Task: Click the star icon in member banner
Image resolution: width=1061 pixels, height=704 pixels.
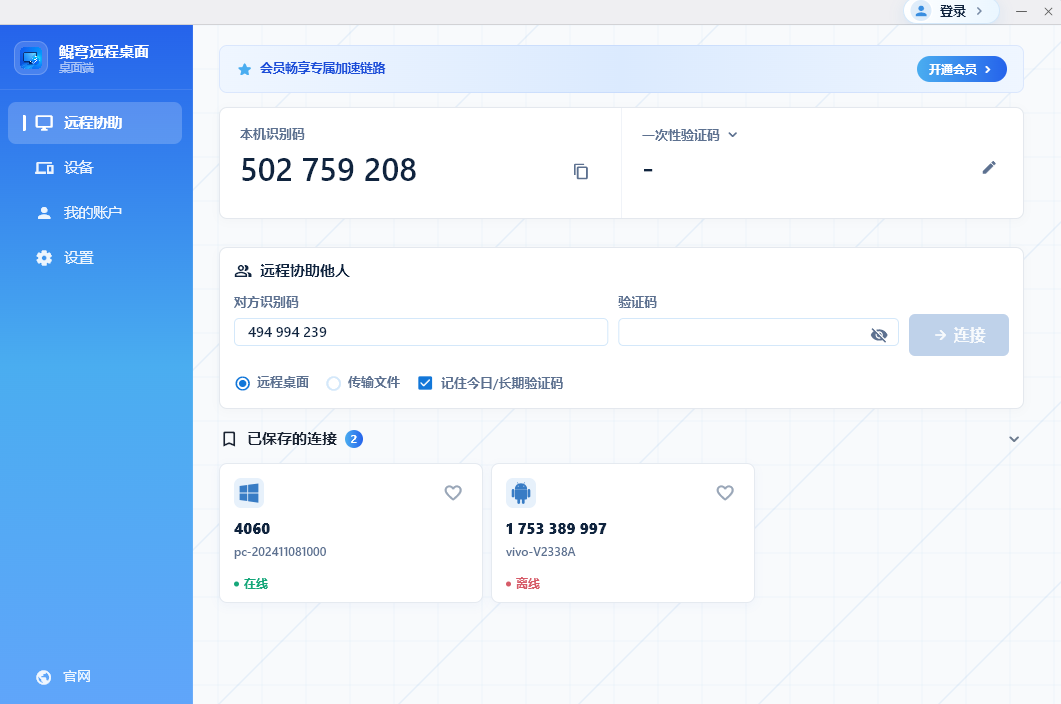Action: (x=244, y=69)
